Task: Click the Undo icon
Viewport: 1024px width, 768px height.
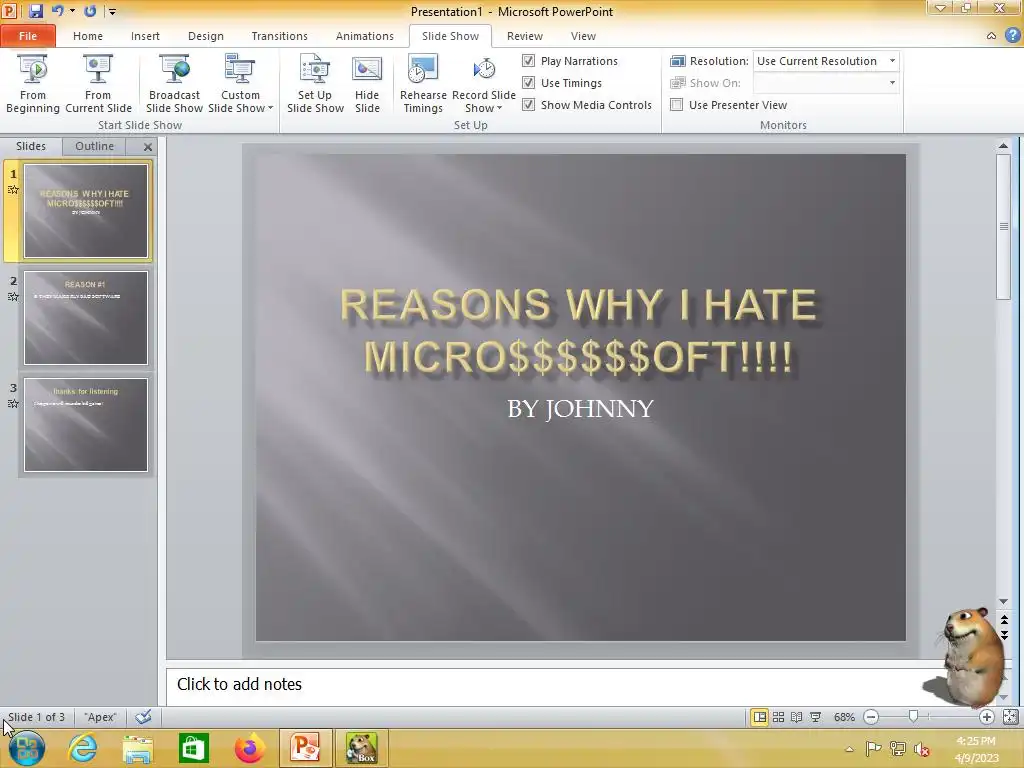Action: click(x=57, y=10)
